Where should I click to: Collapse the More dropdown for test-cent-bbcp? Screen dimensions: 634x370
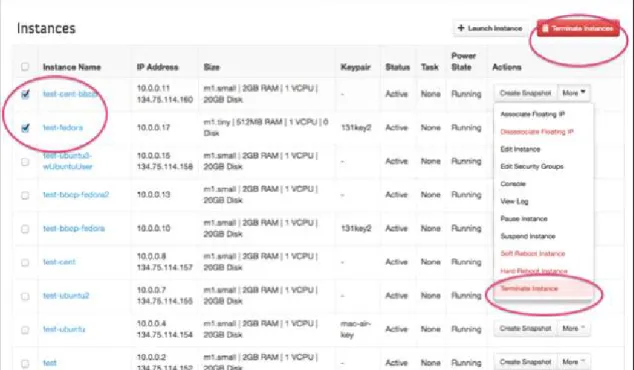[x=574, y=93]
